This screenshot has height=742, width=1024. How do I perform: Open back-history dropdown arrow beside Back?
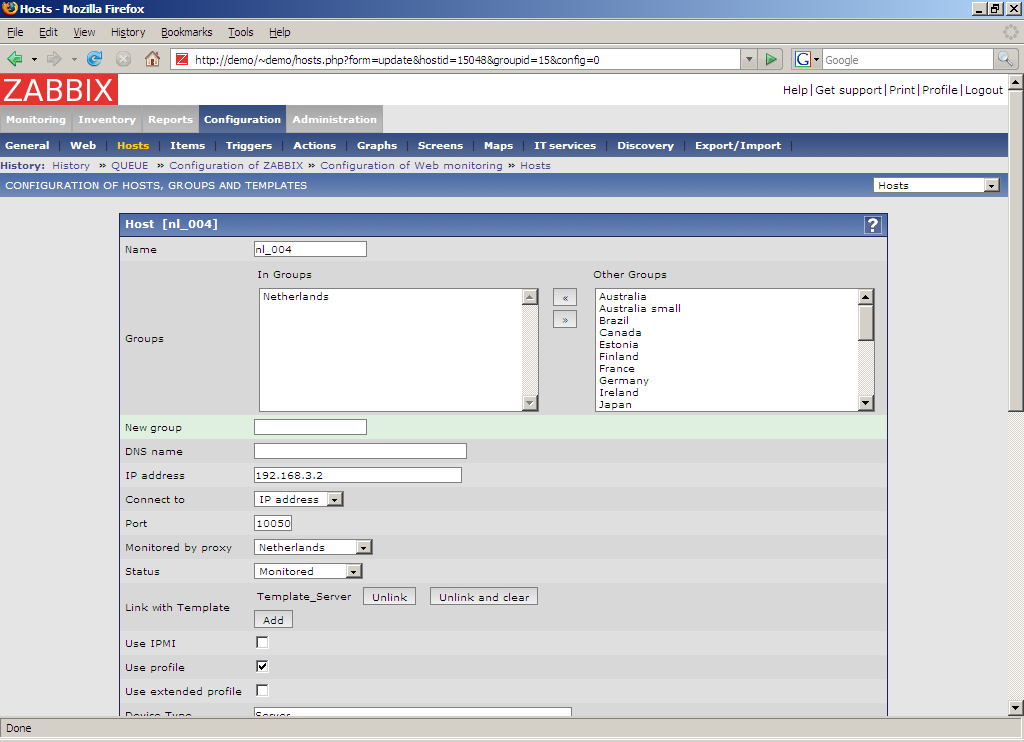(x=34, y=59)
